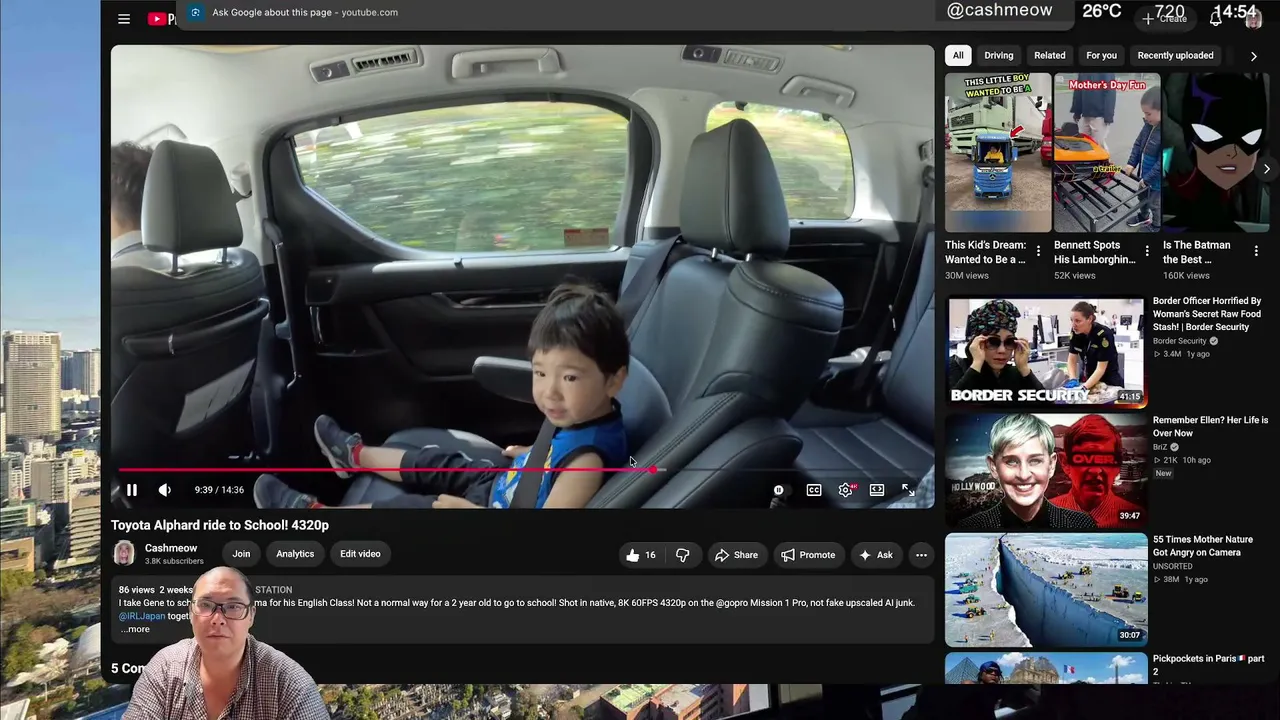1280x720 pixels.
Task: Show next Shorts with the shelf arrow
Action: (x=1266, y=169)
